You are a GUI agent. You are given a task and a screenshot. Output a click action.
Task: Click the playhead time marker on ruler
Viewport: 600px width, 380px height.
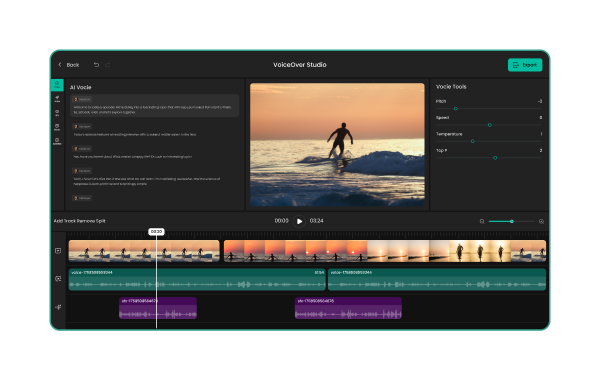coord(156,232)
